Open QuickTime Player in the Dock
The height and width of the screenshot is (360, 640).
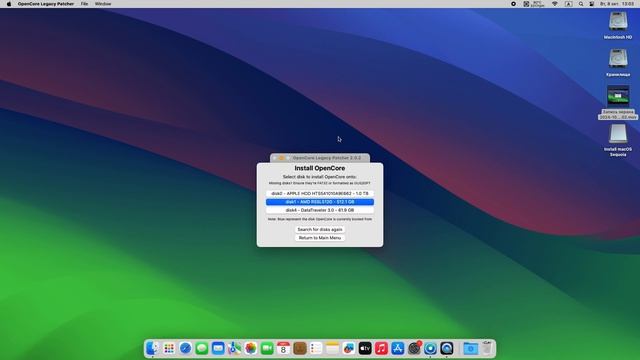pyautogui.click(x=447, y=348)
